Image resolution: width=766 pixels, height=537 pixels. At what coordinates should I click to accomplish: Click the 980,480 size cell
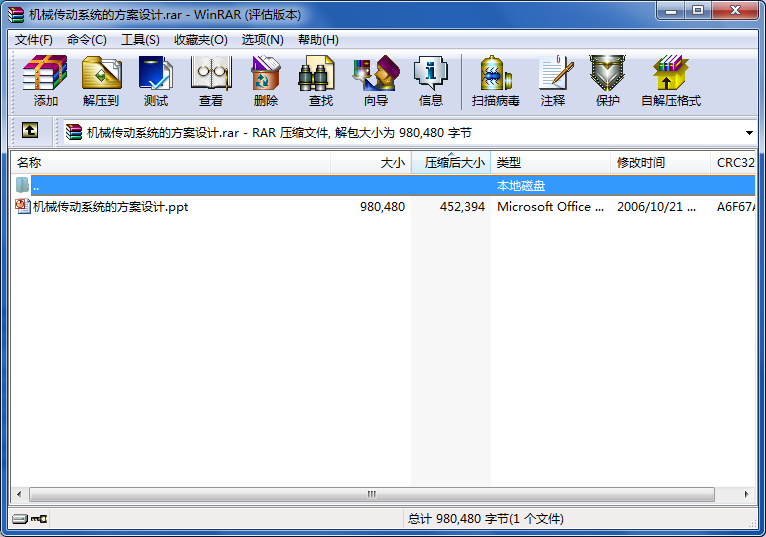(x=383, y=207)
